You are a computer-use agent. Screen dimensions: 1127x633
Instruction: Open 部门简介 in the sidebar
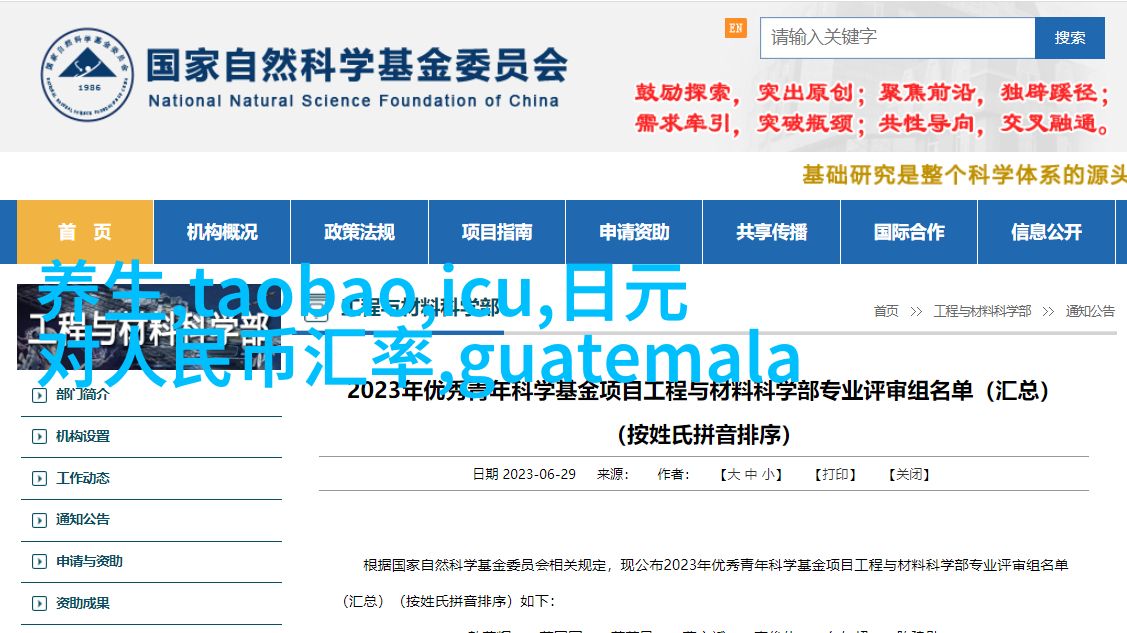(83, 394)
